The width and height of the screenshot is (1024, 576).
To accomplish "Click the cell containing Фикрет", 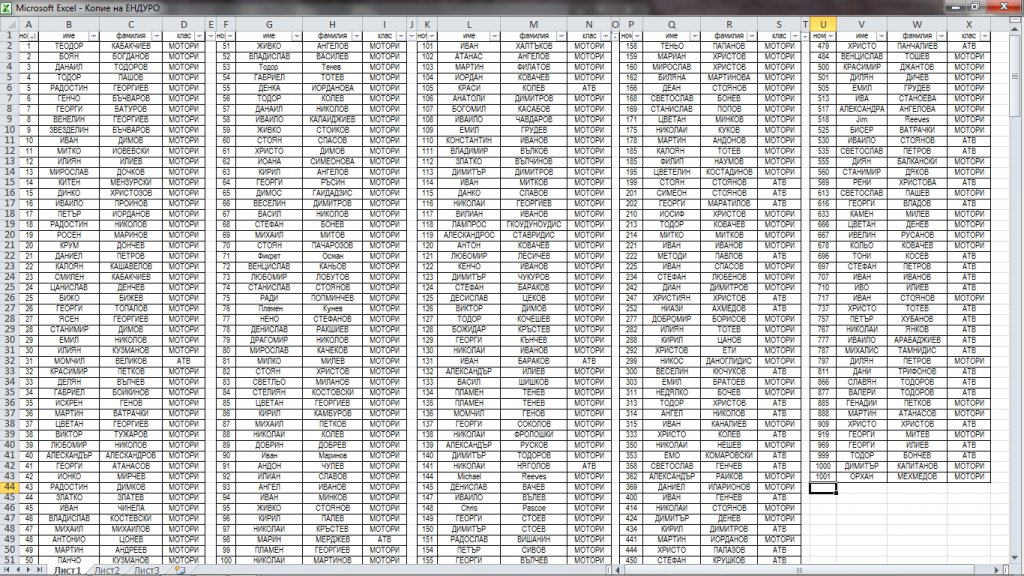I will click(268, 256).
